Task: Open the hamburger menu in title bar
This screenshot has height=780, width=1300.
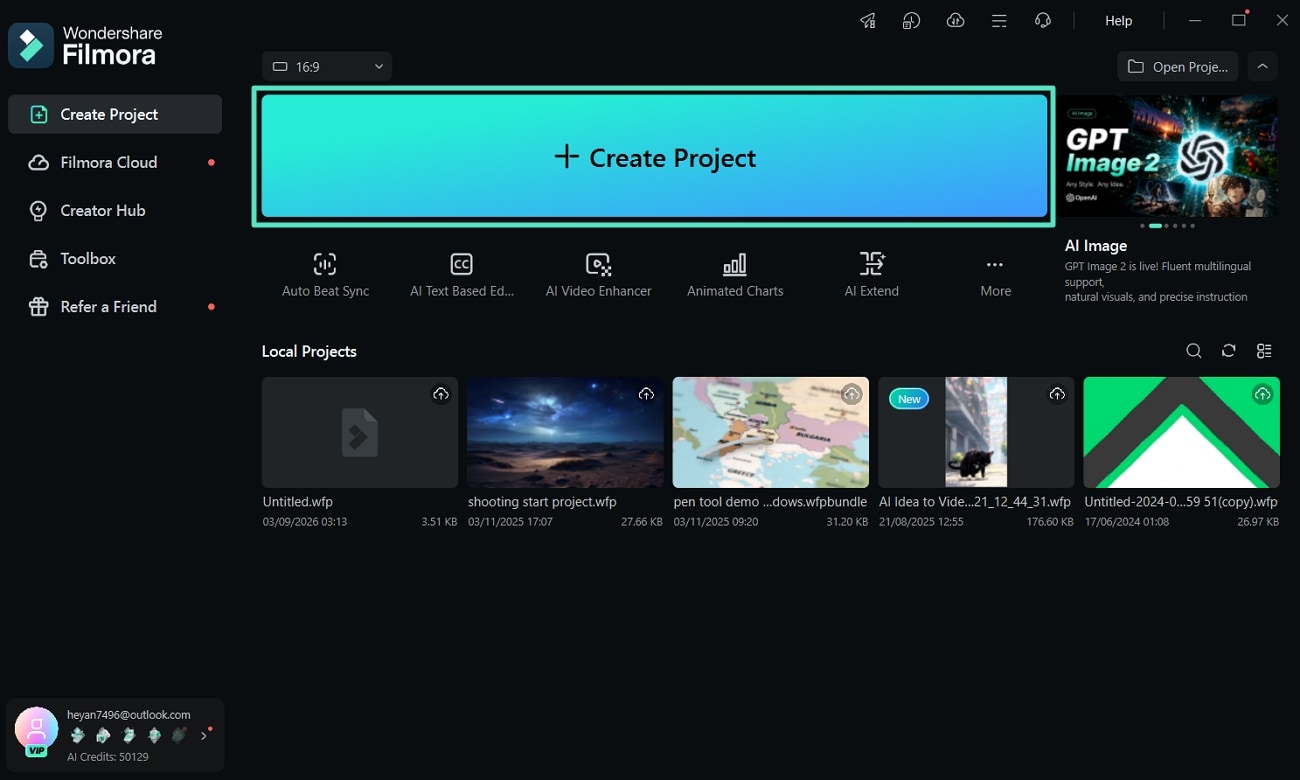Action: click(999, 21)
